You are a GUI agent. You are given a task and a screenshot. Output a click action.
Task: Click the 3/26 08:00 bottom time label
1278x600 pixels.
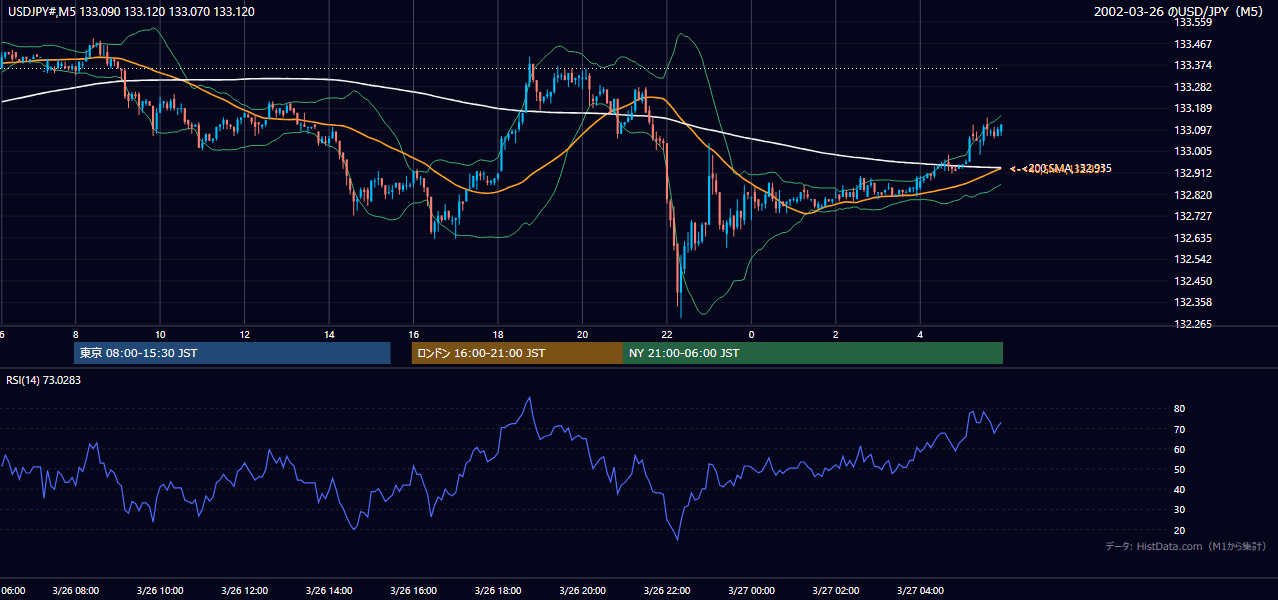pos(76,590)
